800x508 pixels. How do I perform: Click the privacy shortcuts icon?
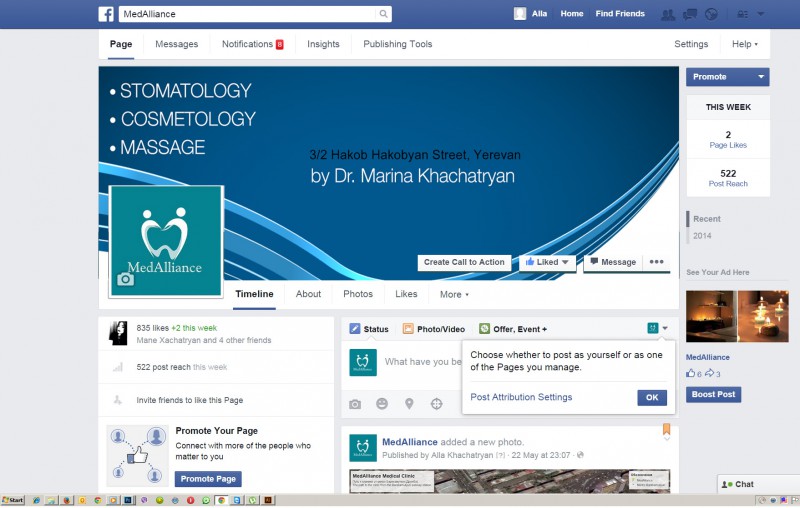(x=743, y=14)
